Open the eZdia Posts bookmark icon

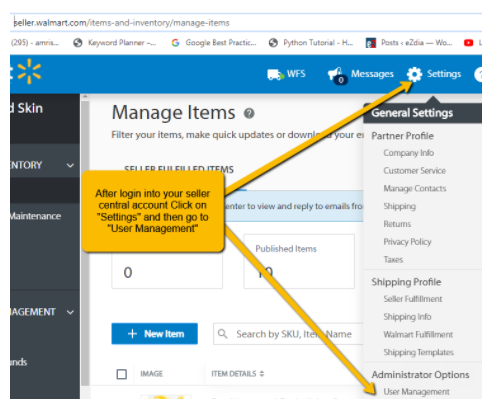[x=371, y=43]
